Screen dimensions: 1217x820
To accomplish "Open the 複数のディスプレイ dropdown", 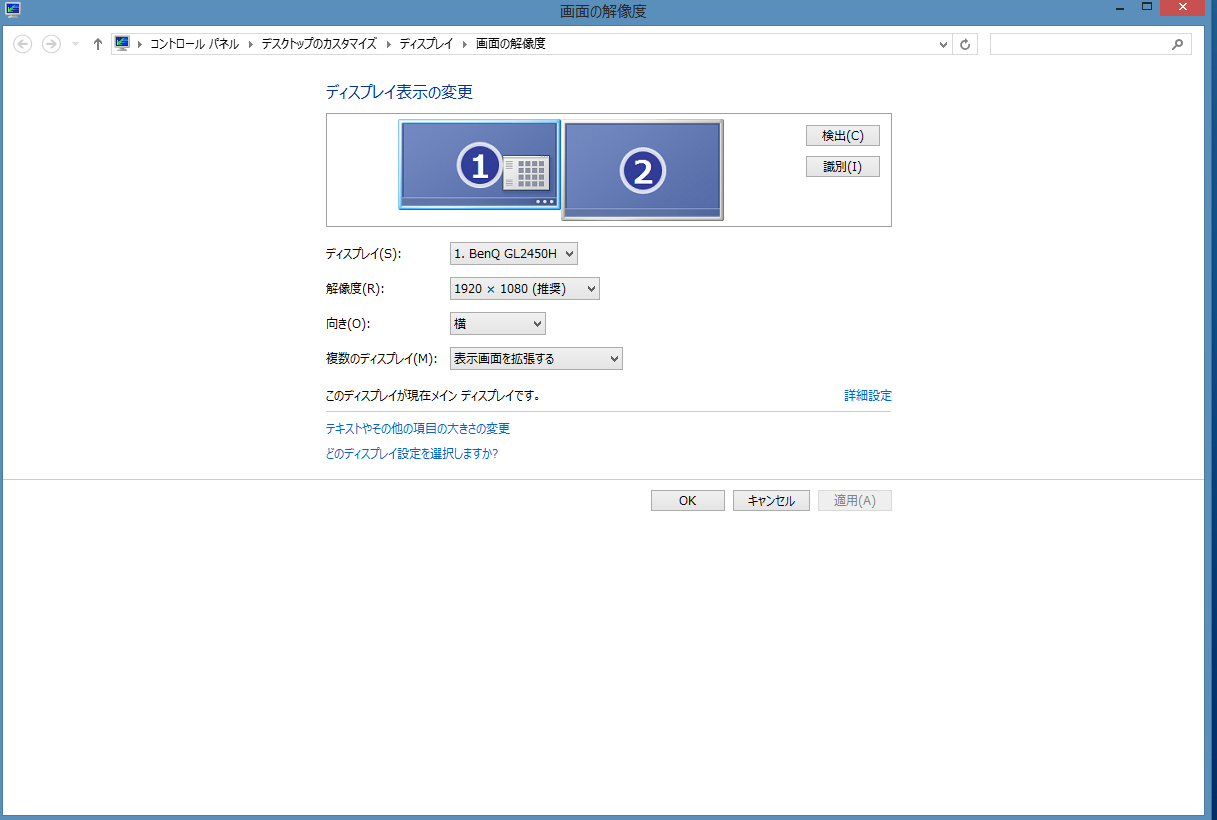I will (536, 359).
